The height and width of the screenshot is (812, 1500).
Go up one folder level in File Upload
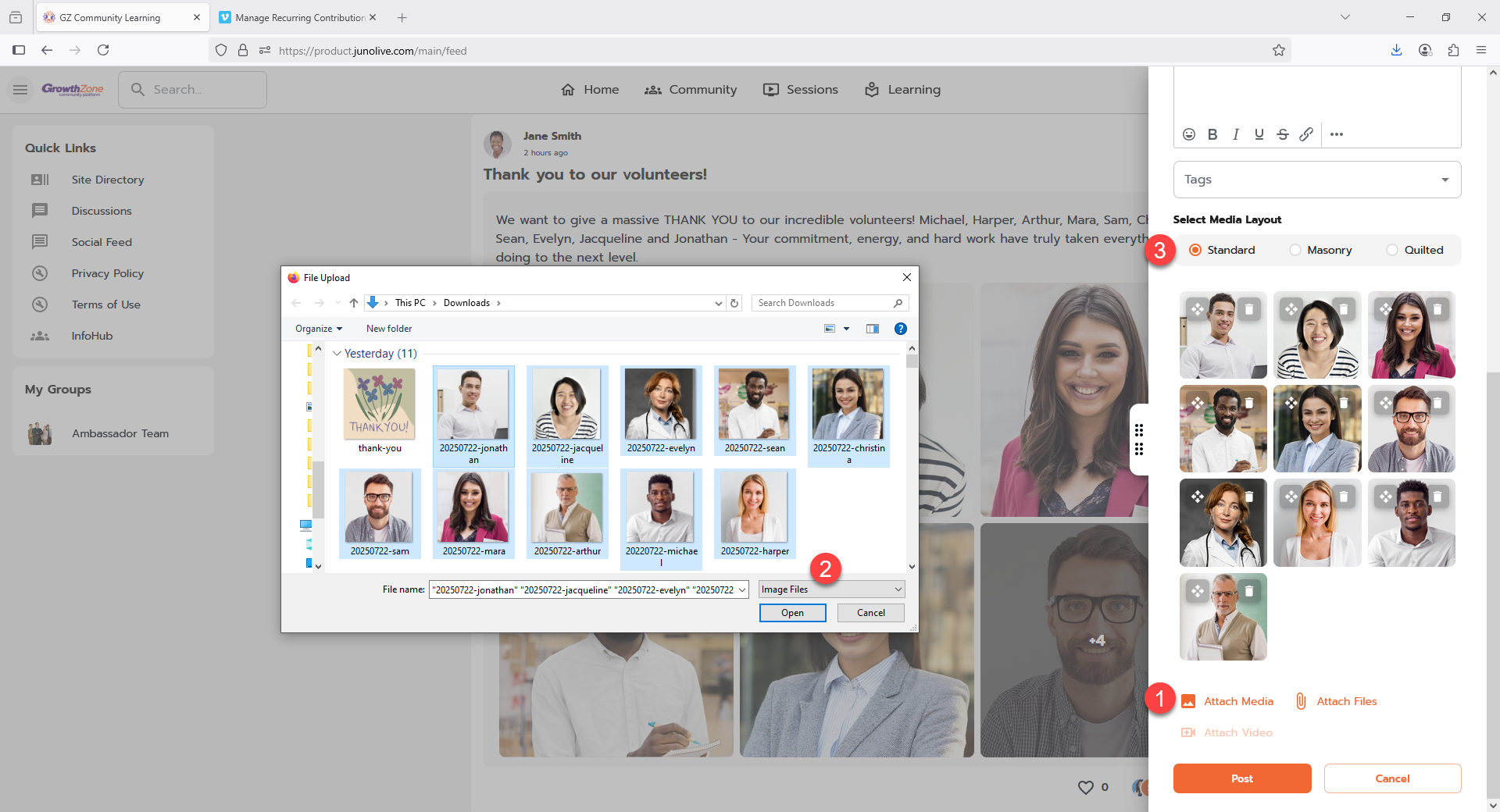354,303
